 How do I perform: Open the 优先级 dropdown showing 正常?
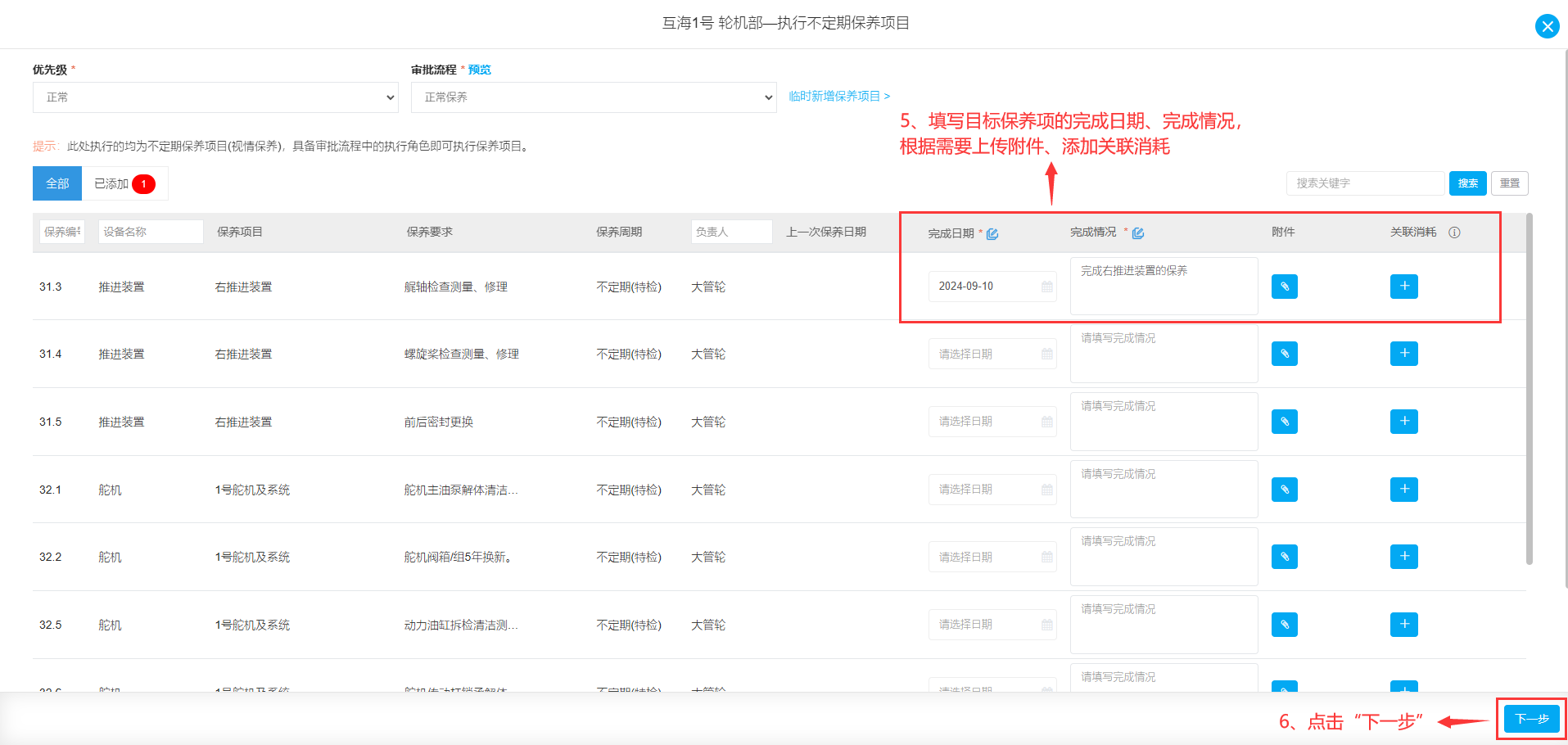click(215, 97)
